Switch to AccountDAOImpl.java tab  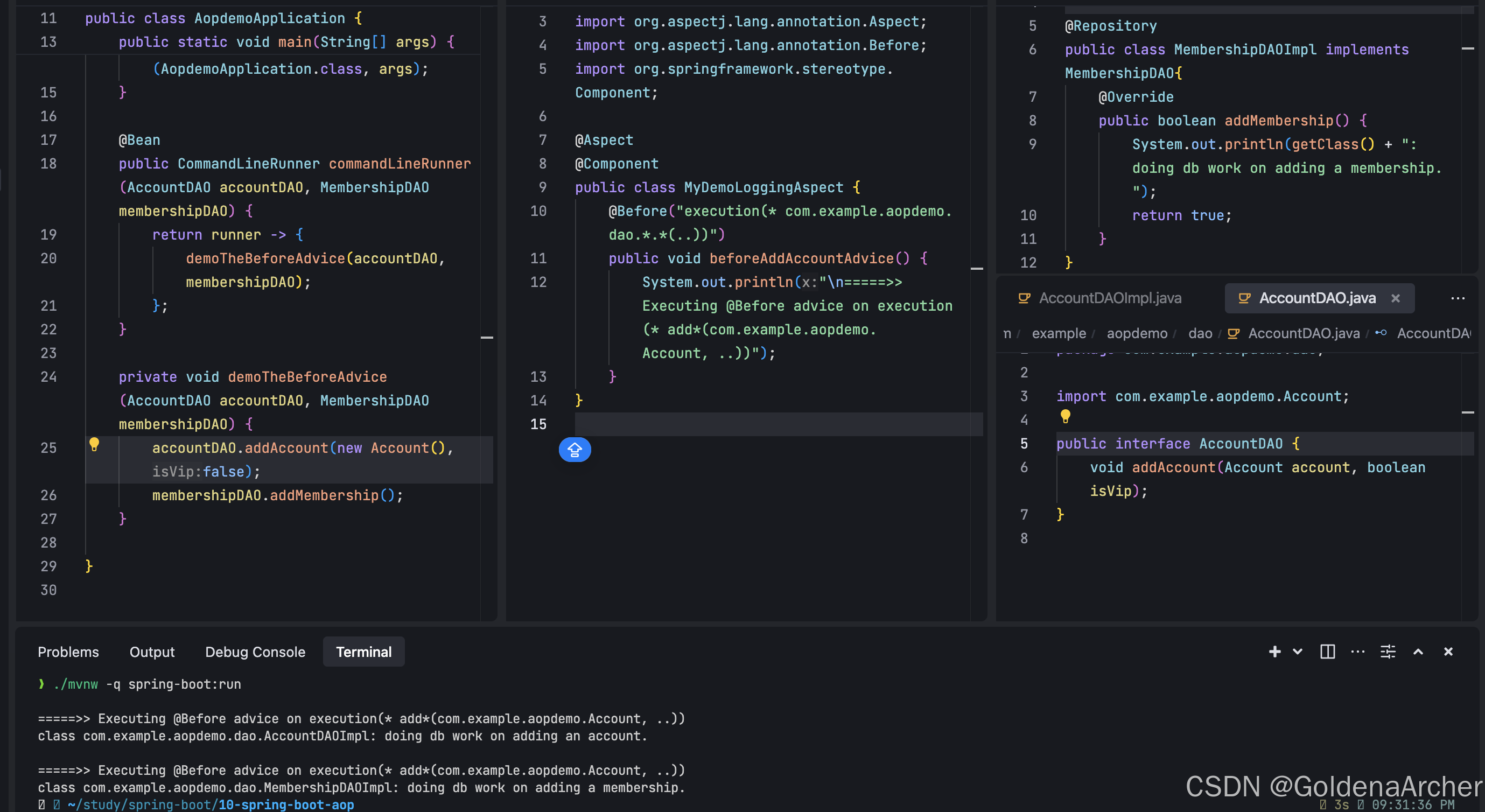pos(1110,298)
